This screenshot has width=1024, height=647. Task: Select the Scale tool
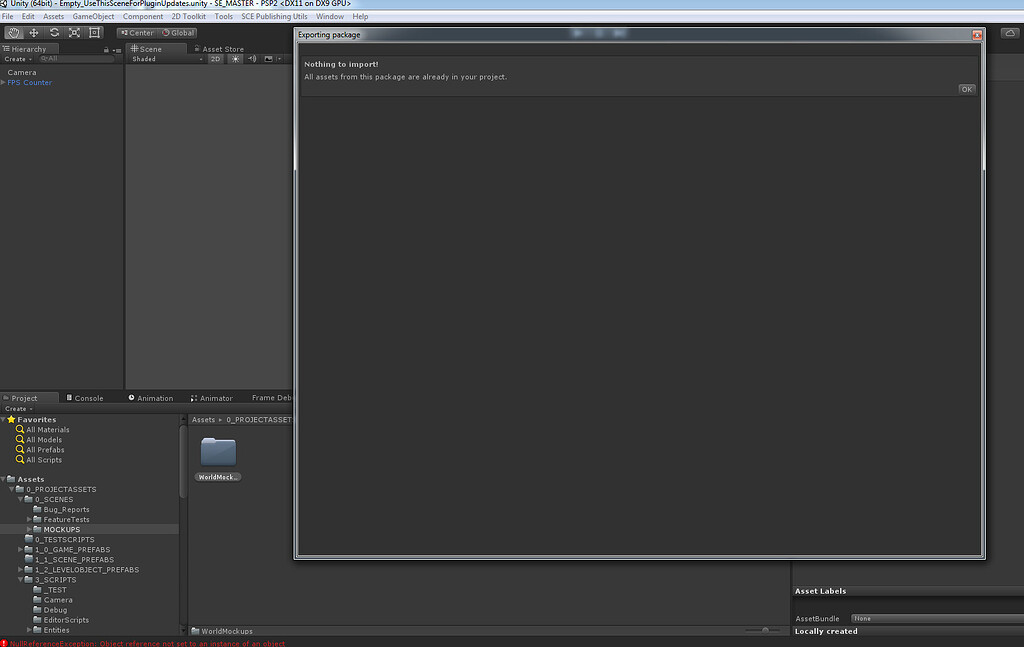pos(74,32)
